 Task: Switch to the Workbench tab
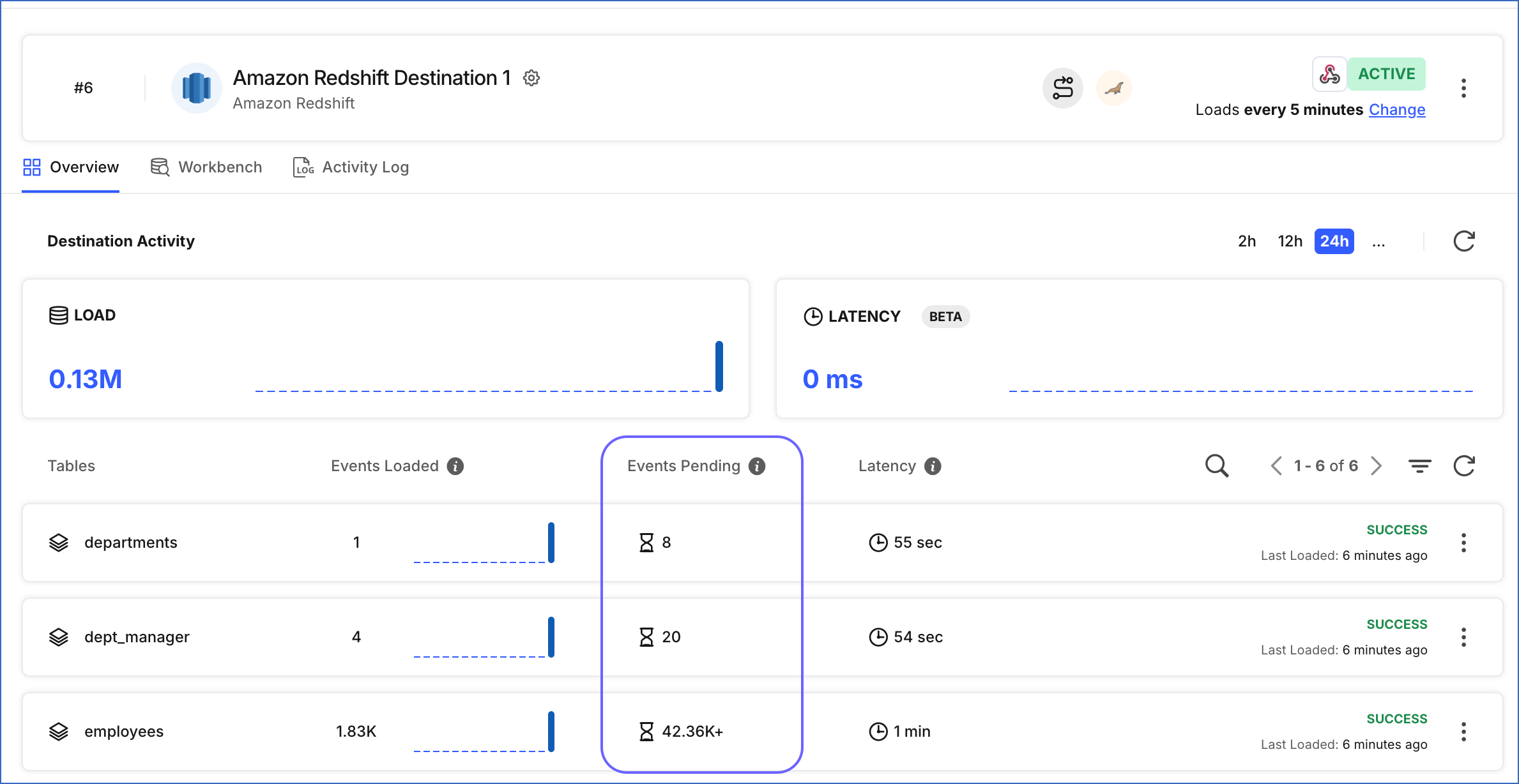point(206,167)
